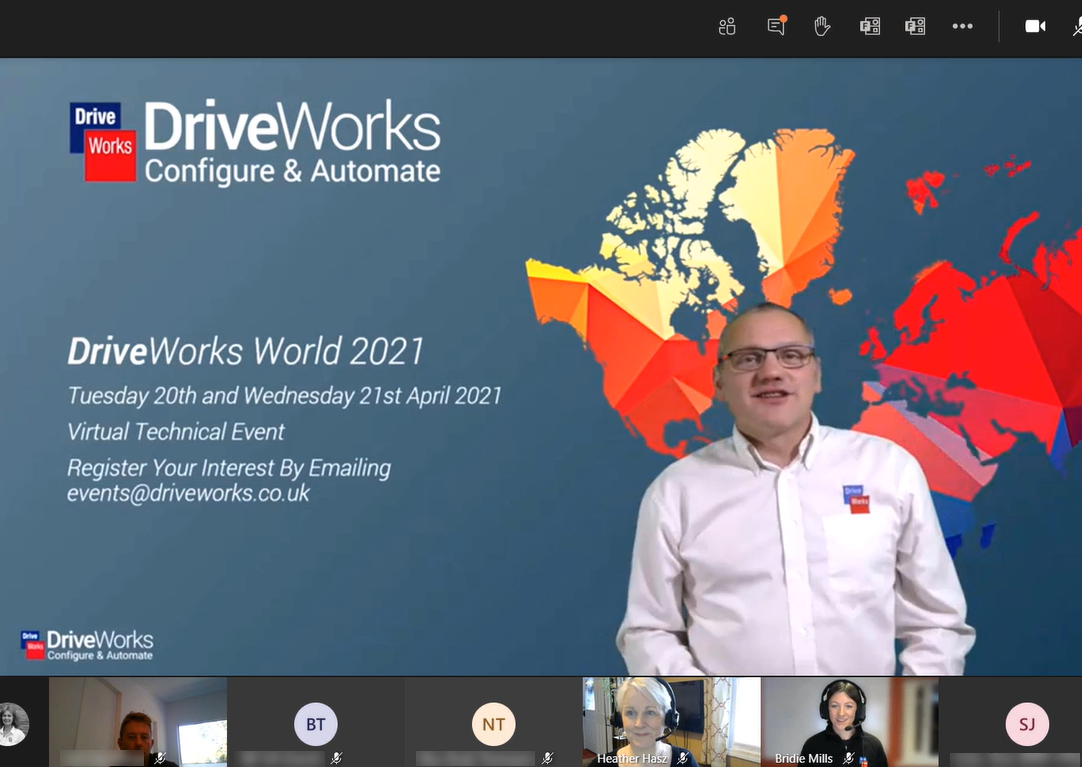Open the More actions ellipsis menu
The height and width of the screenshot is (767, 1082).
[963, 26]
